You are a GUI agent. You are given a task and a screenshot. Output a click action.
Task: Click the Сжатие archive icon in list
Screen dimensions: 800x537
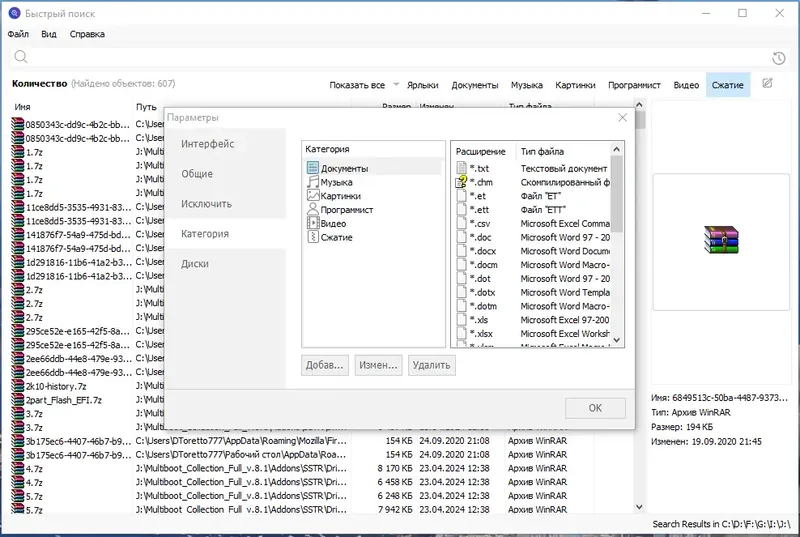tap(312, 237)
